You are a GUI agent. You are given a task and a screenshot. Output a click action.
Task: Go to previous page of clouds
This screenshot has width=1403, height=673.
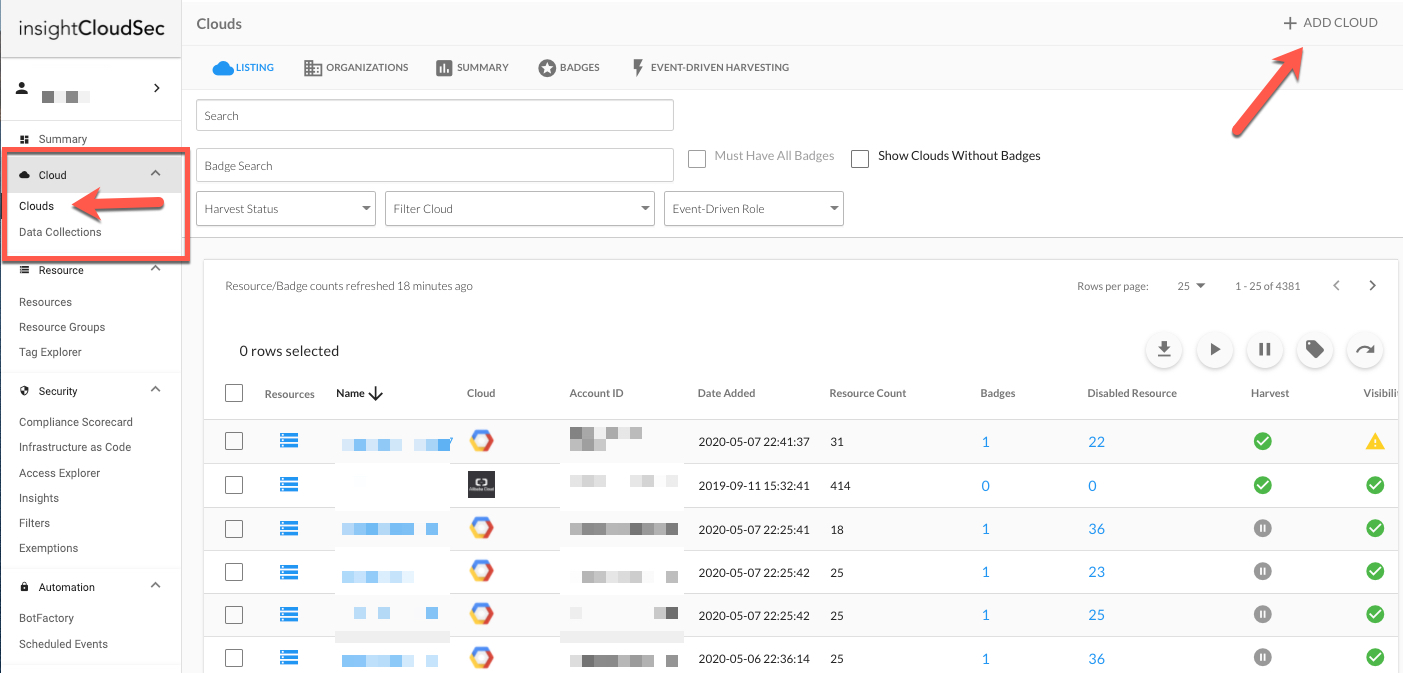[x=1336, y=286]
